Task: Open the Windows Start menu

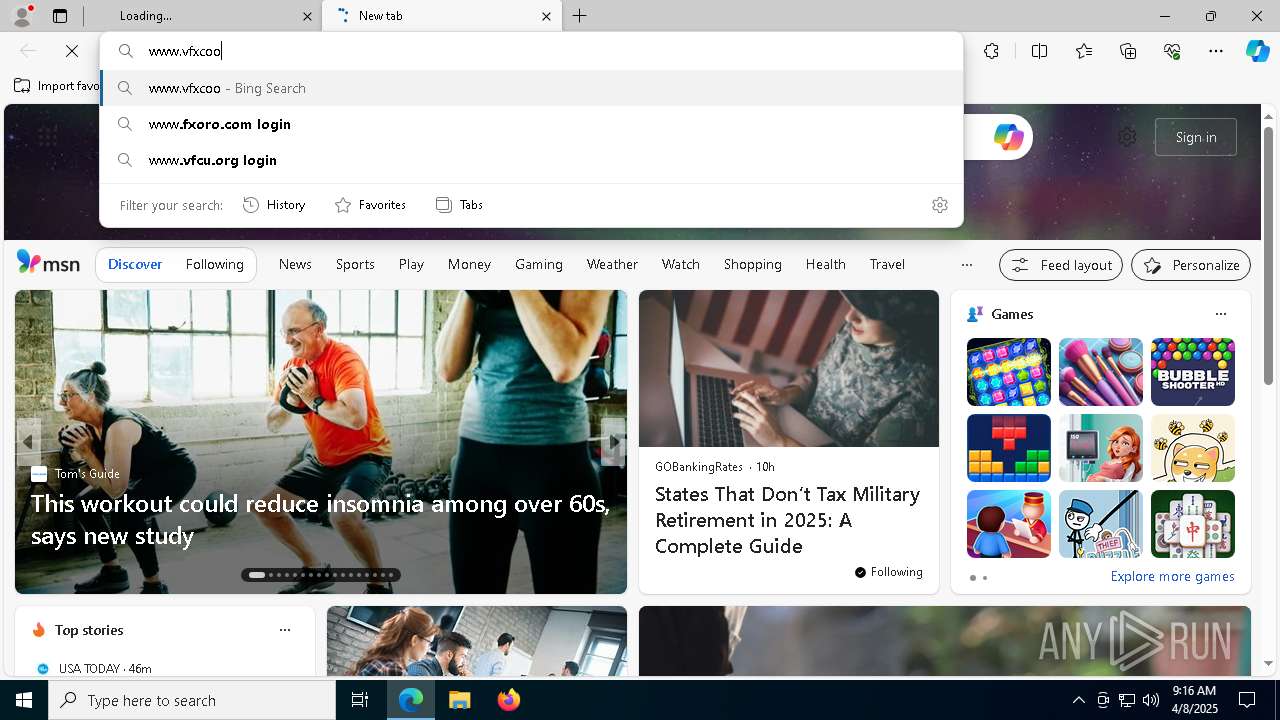Action: (x=24, y=700)
